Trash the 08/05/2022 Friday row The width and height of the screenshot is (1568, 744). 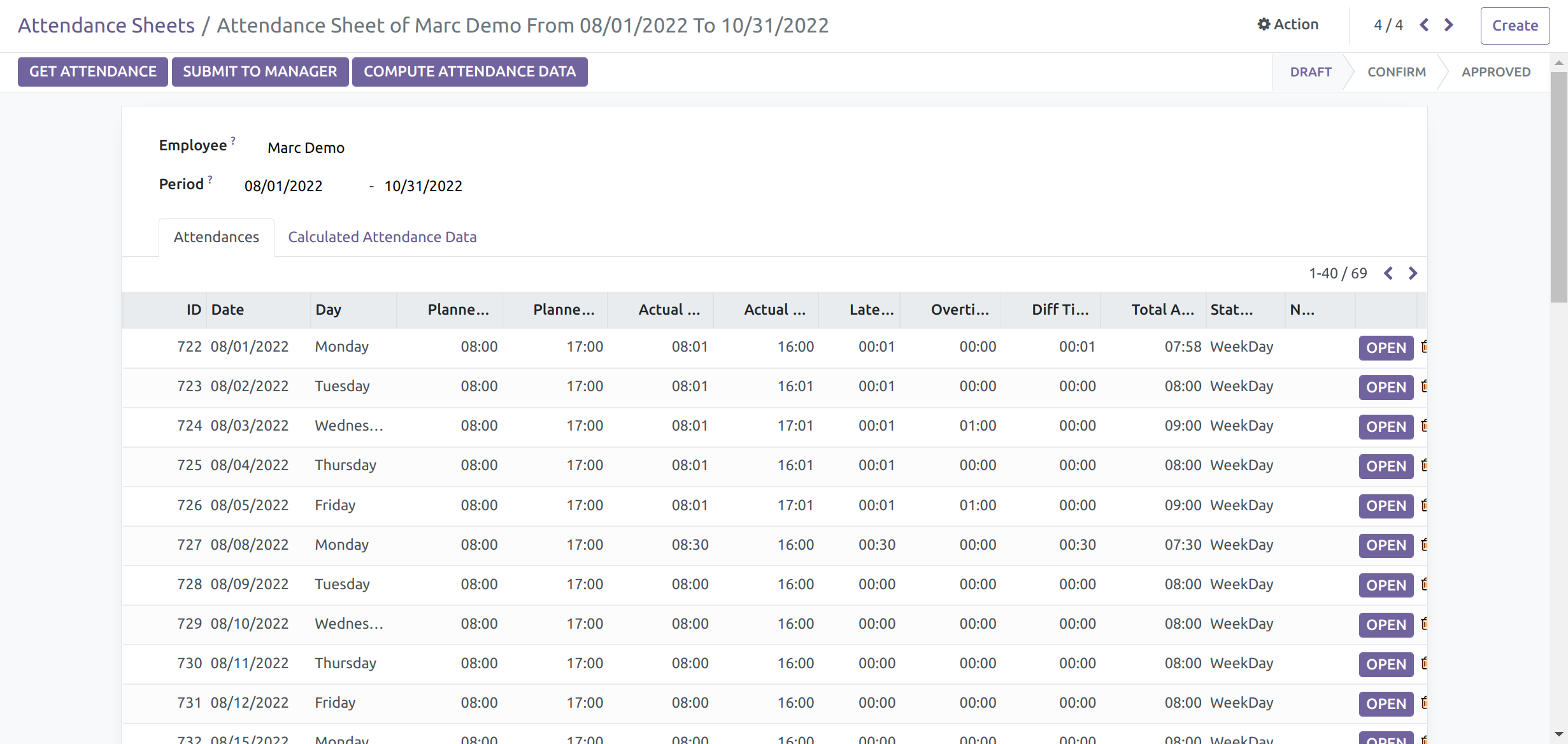pyautogui.click(x=1423, y=505)
